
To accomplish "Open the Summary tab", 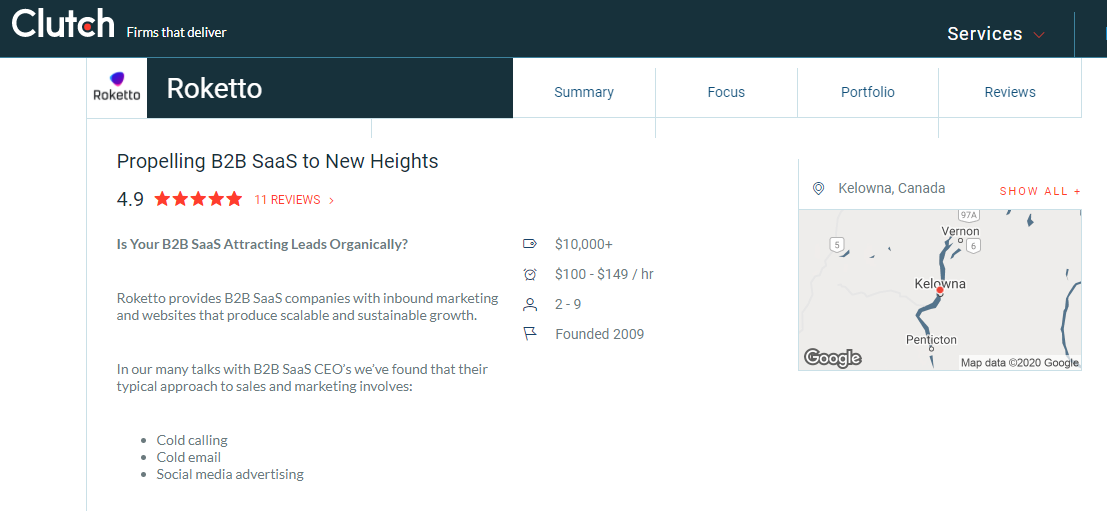I will 584,92.
